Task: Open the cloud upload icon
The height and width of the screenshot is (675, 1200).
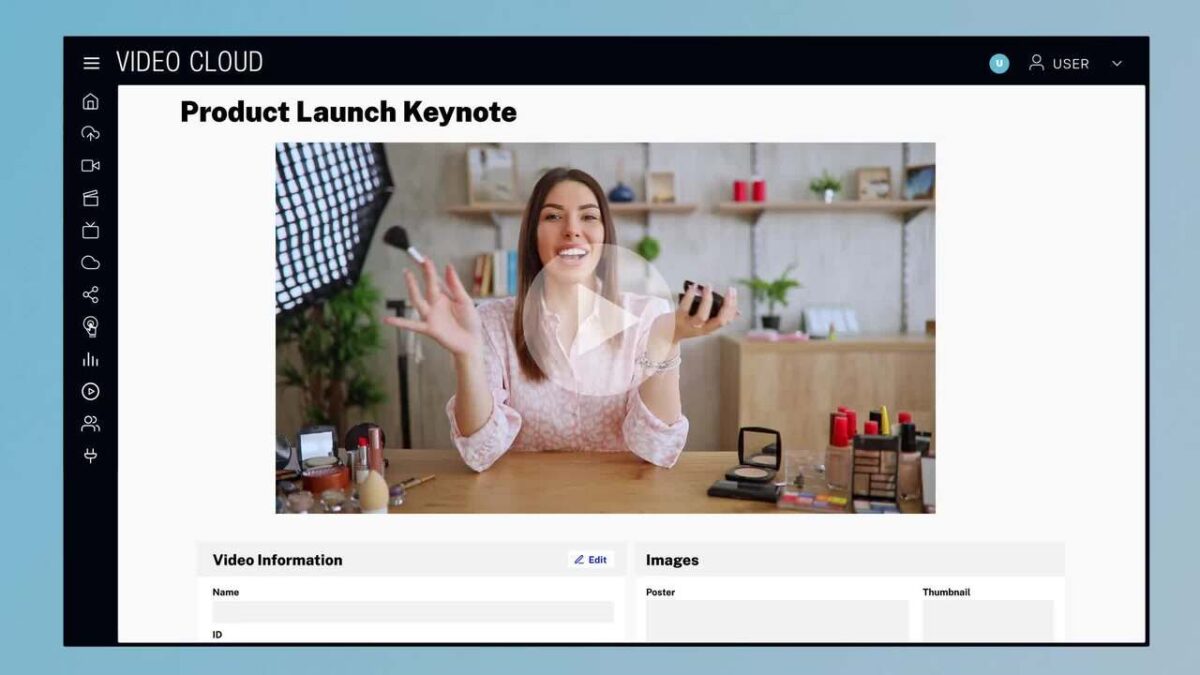Action: 91,133
